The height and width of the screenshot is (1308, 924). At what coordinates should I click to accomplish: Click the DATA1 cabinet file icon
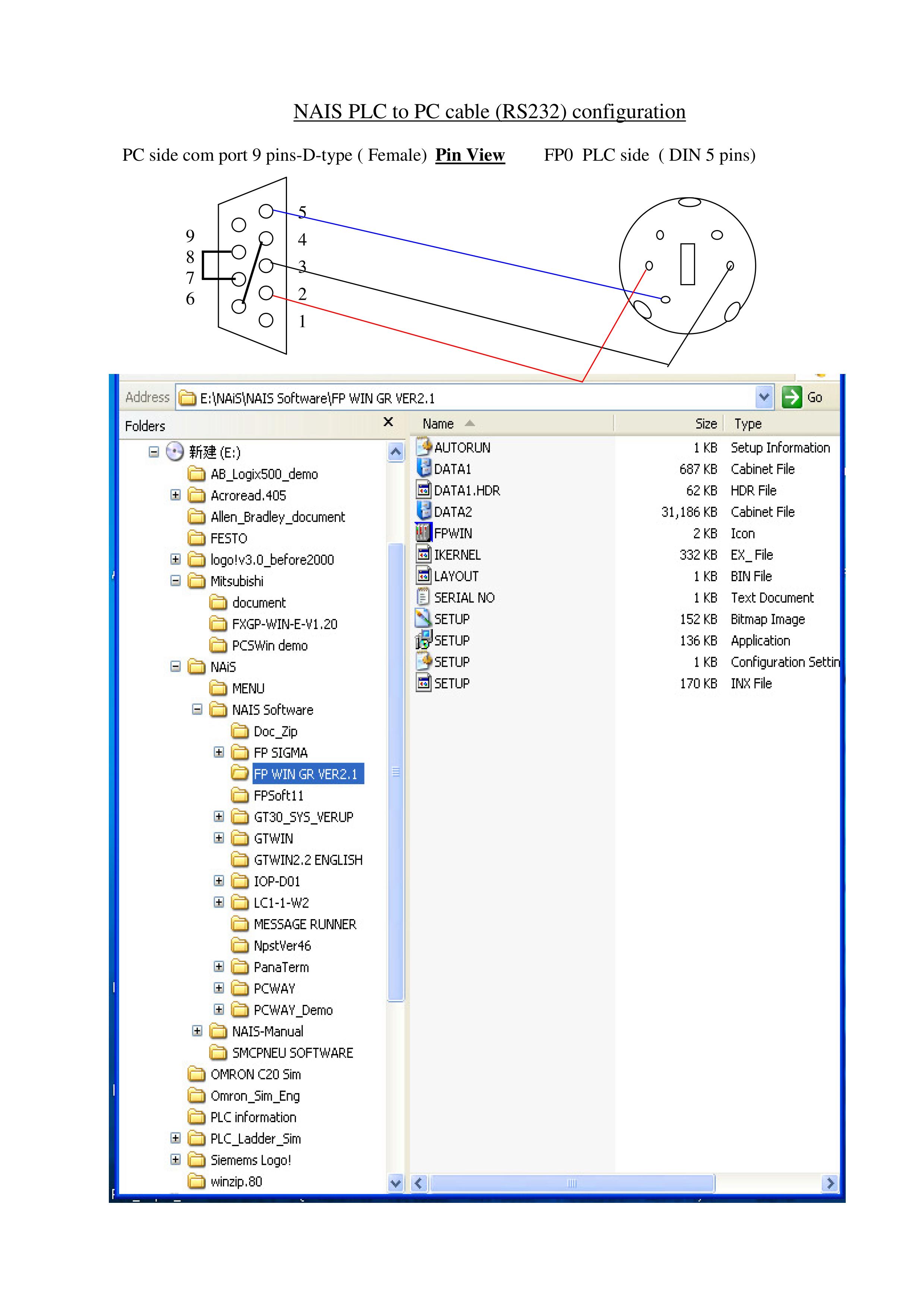[423, 468]
